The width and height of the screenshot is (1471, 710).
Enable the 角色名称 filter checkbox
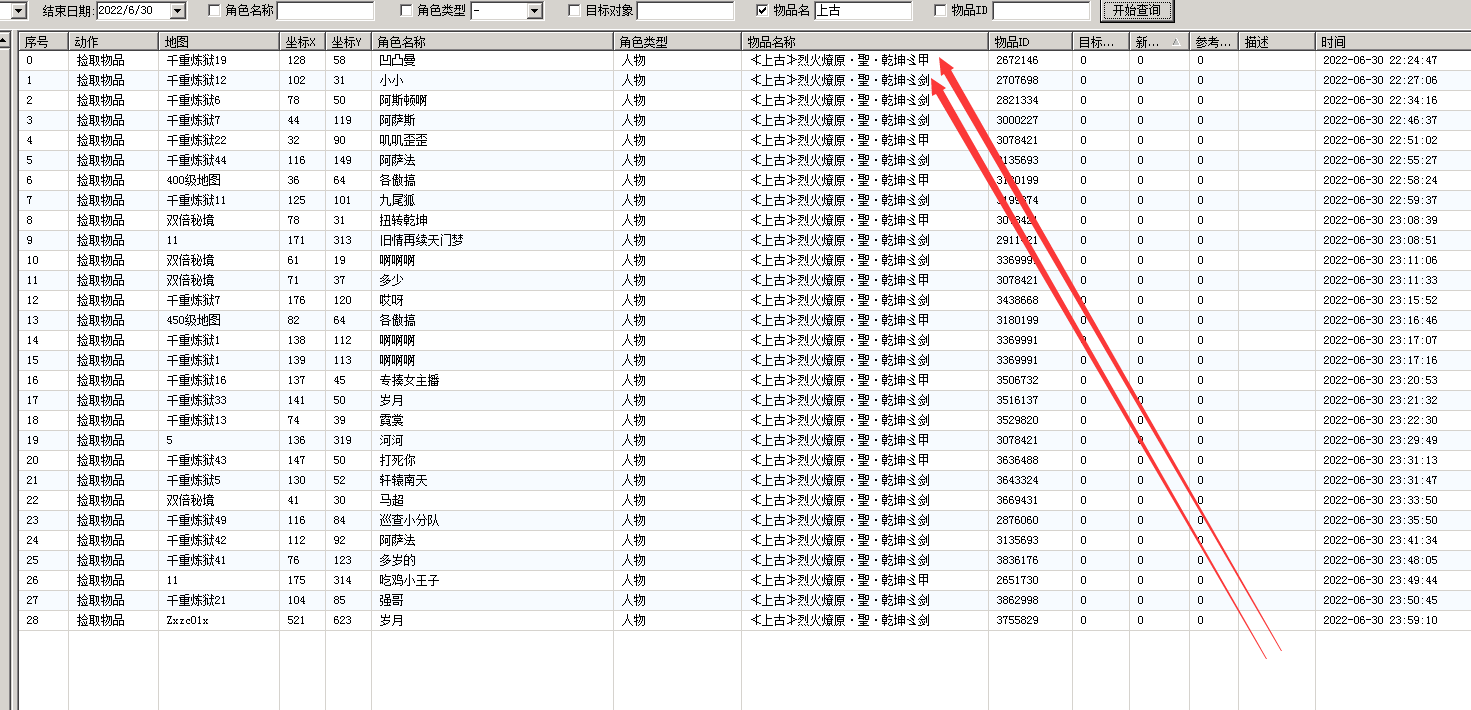coord(214,11)
